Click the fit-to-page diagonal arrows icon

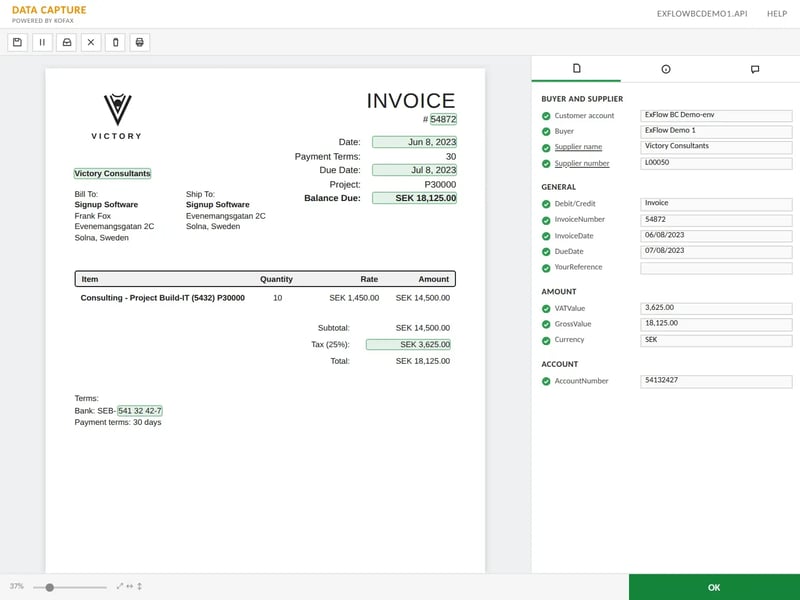[x=120, y=586]
